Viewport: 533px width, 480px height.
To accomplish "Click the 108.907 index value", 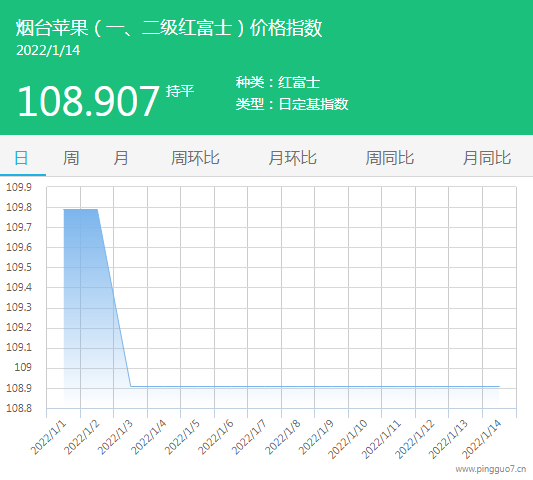I will [x=88, y=101].
